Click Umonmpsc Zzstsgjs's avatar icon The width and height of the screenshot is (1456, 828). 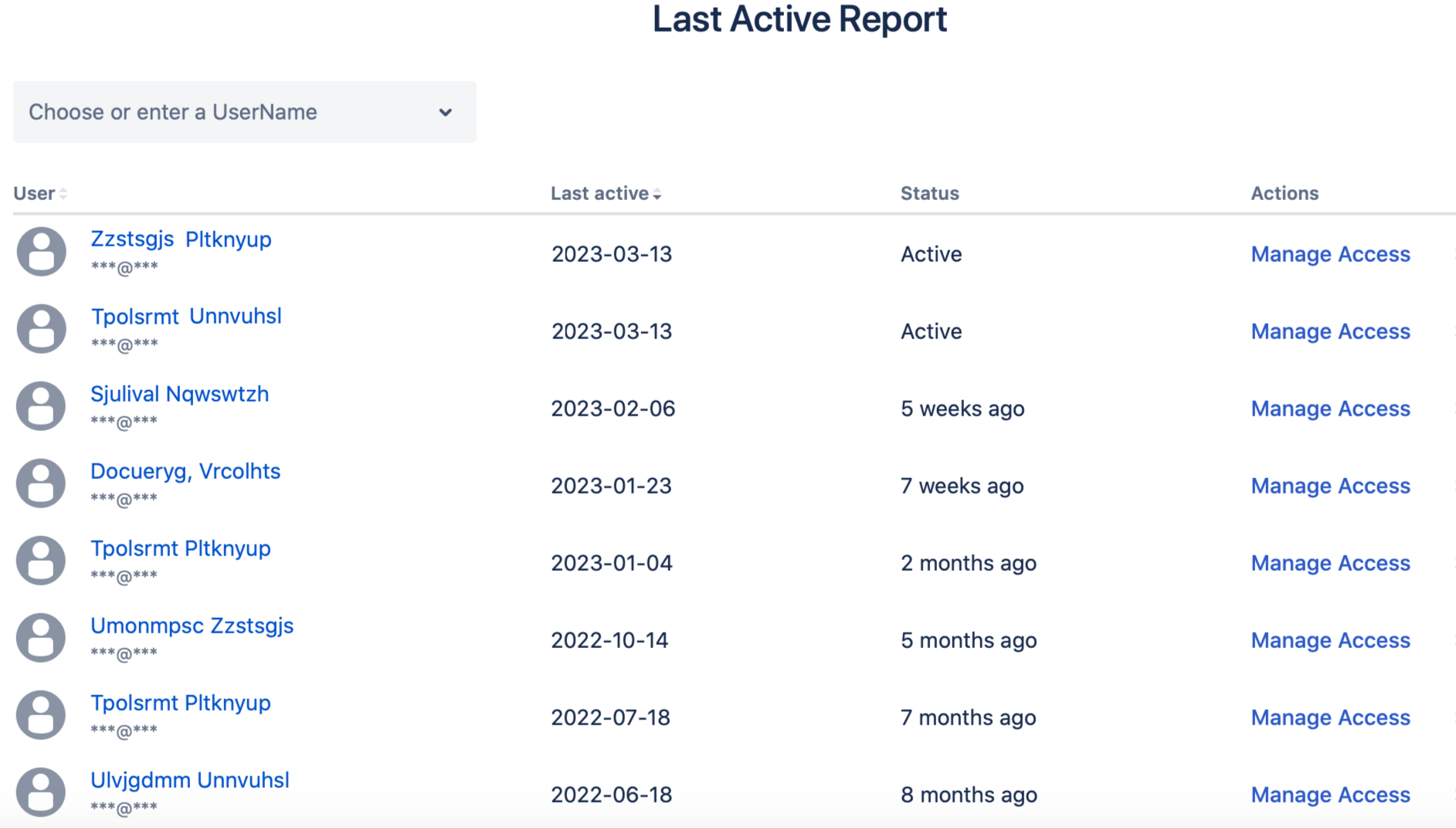(x=41, y=637)
